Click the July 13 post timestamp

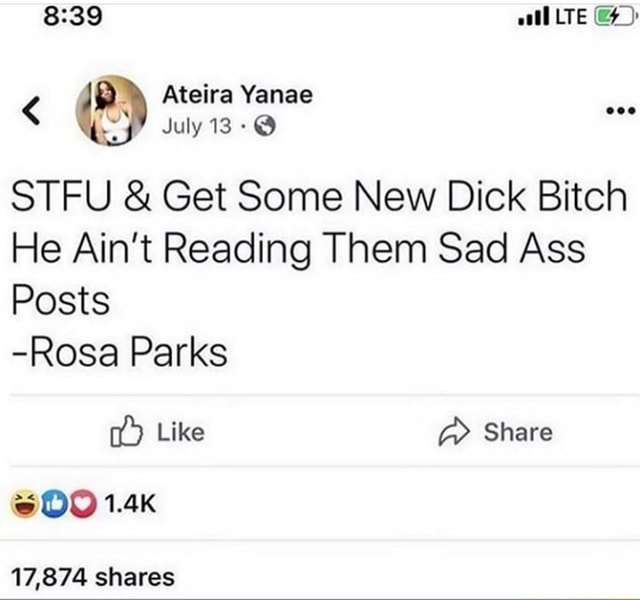click(x=197, y=126)
